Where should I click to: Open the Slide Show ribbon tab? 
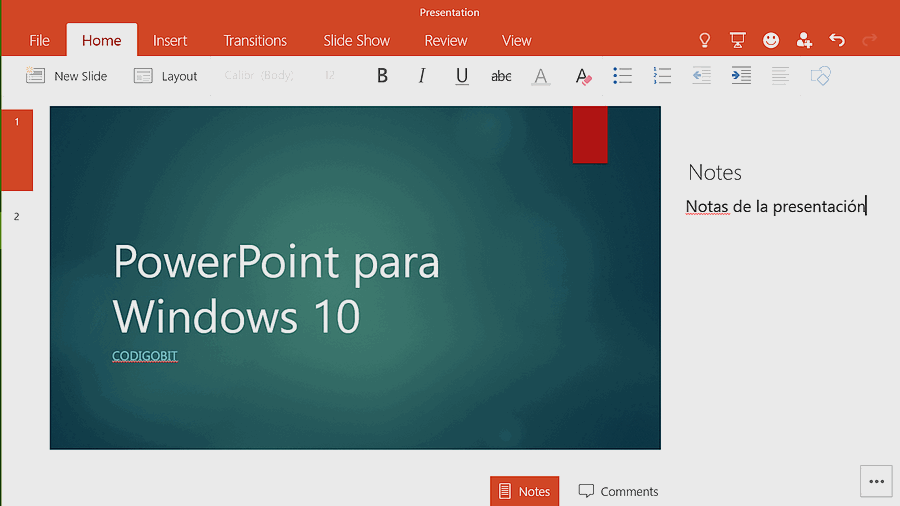(x=356, y=41)
